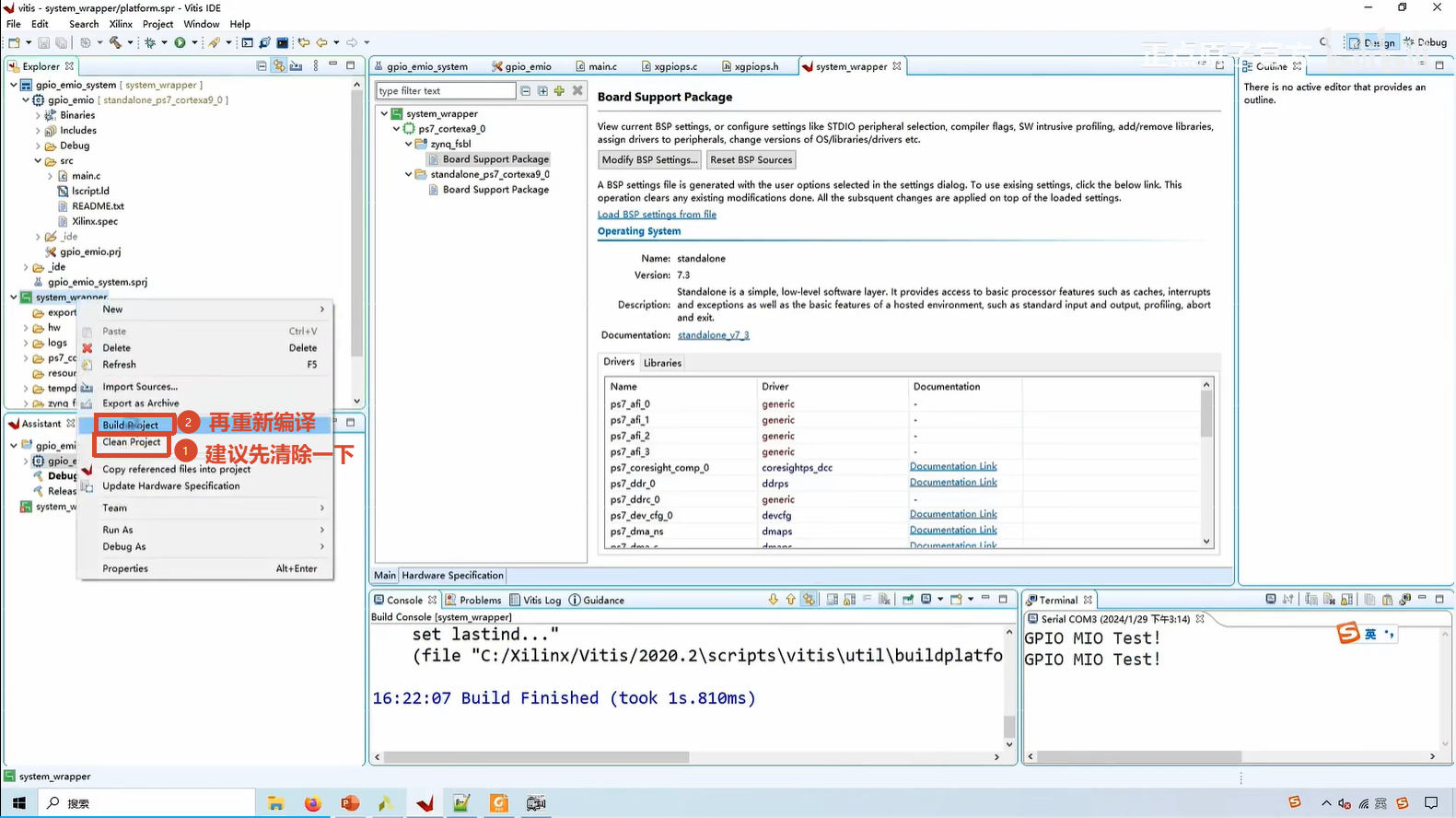Switch to the main.c editor tab
This screenshot has height=818, width=1456.
[x=596, y=66]
